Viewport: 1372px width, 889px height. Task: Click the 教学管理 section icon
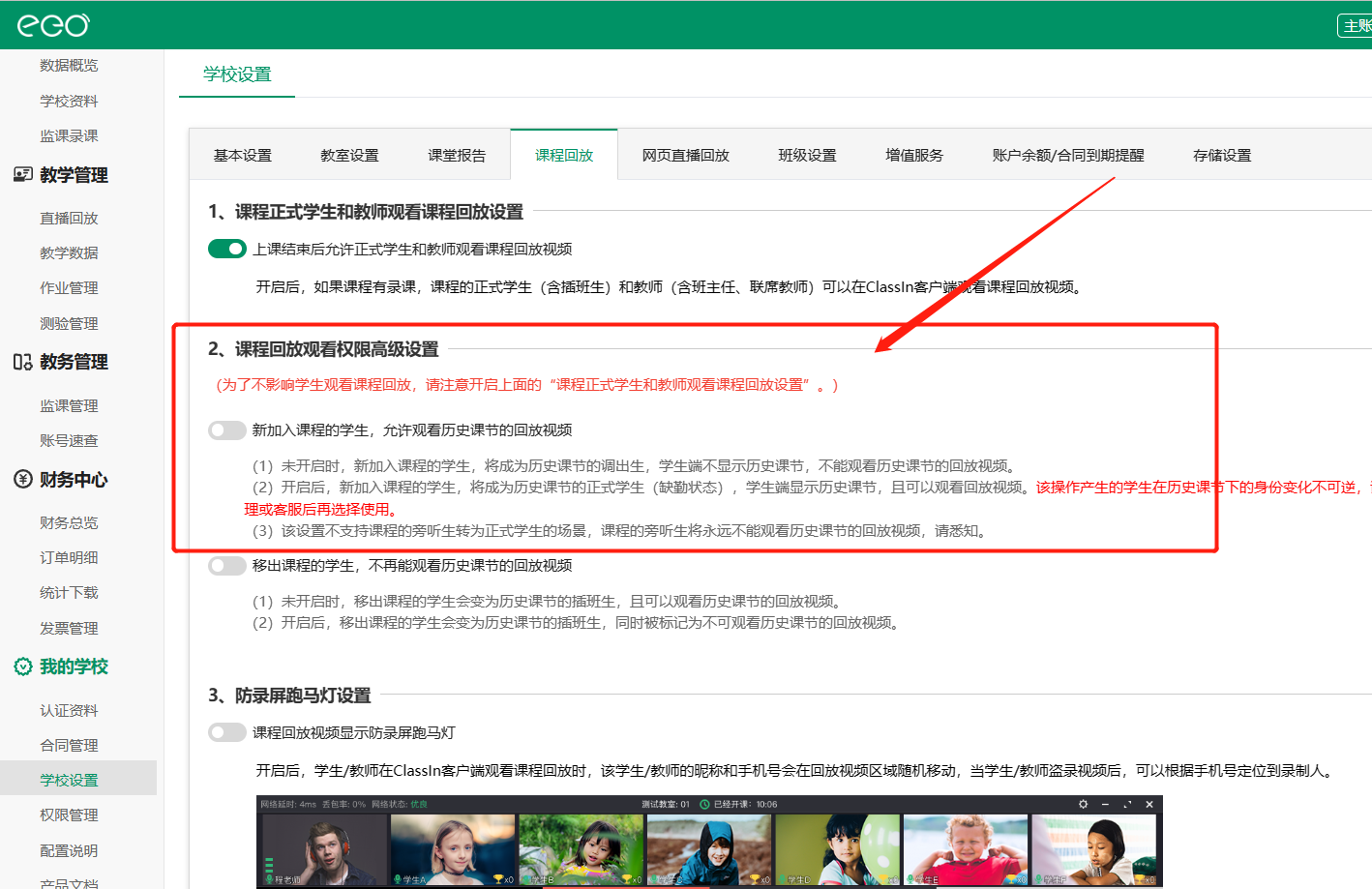point(23,175)
